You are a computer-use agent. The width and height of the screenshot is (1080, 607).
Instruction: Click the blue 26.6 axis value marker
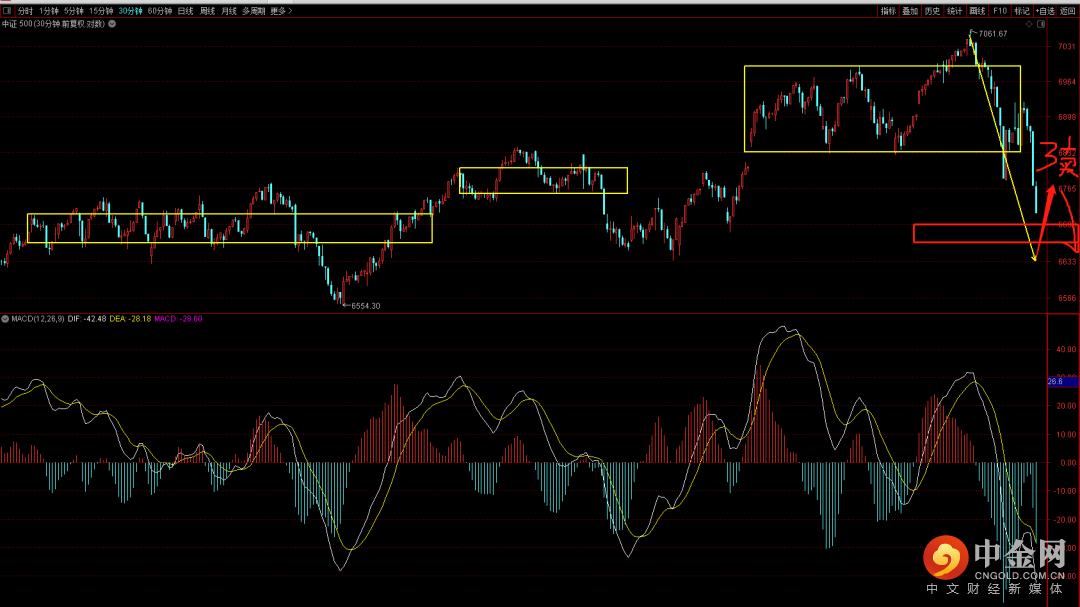point(1063,382)
